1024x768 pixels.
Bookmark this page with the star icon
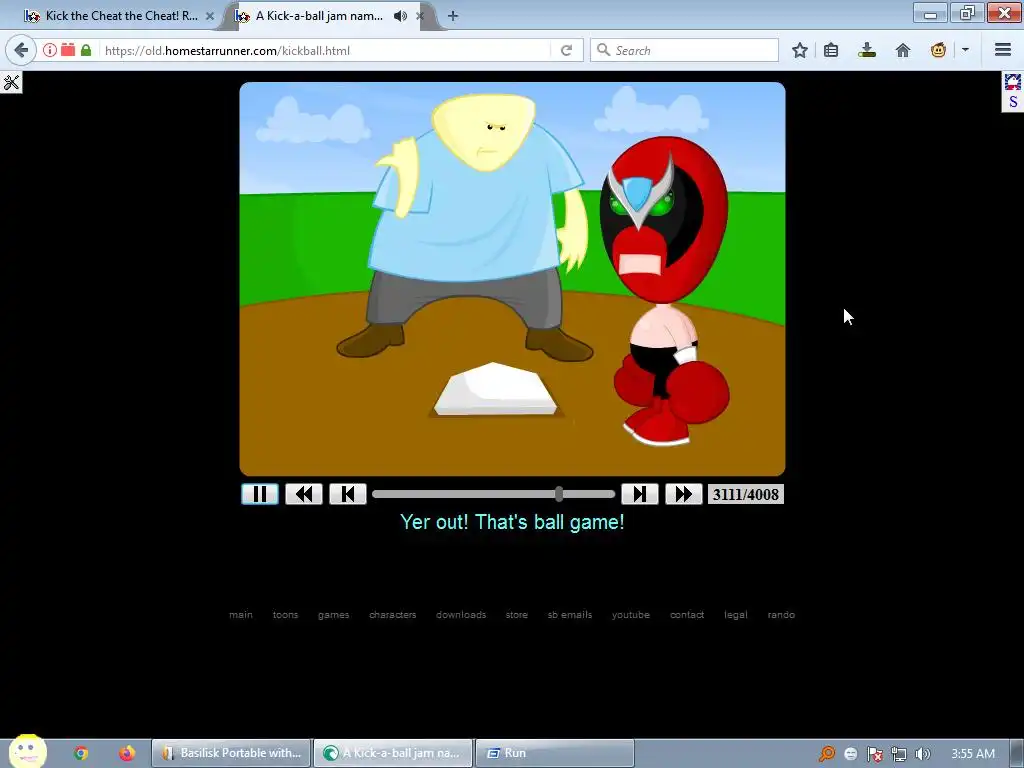[799, 50]
